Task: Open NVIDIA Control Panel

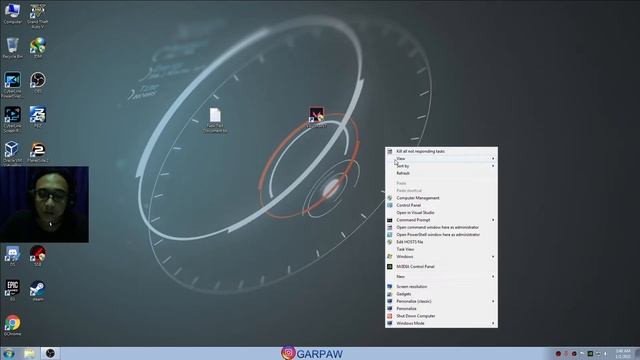Action: tap(441, 267)
